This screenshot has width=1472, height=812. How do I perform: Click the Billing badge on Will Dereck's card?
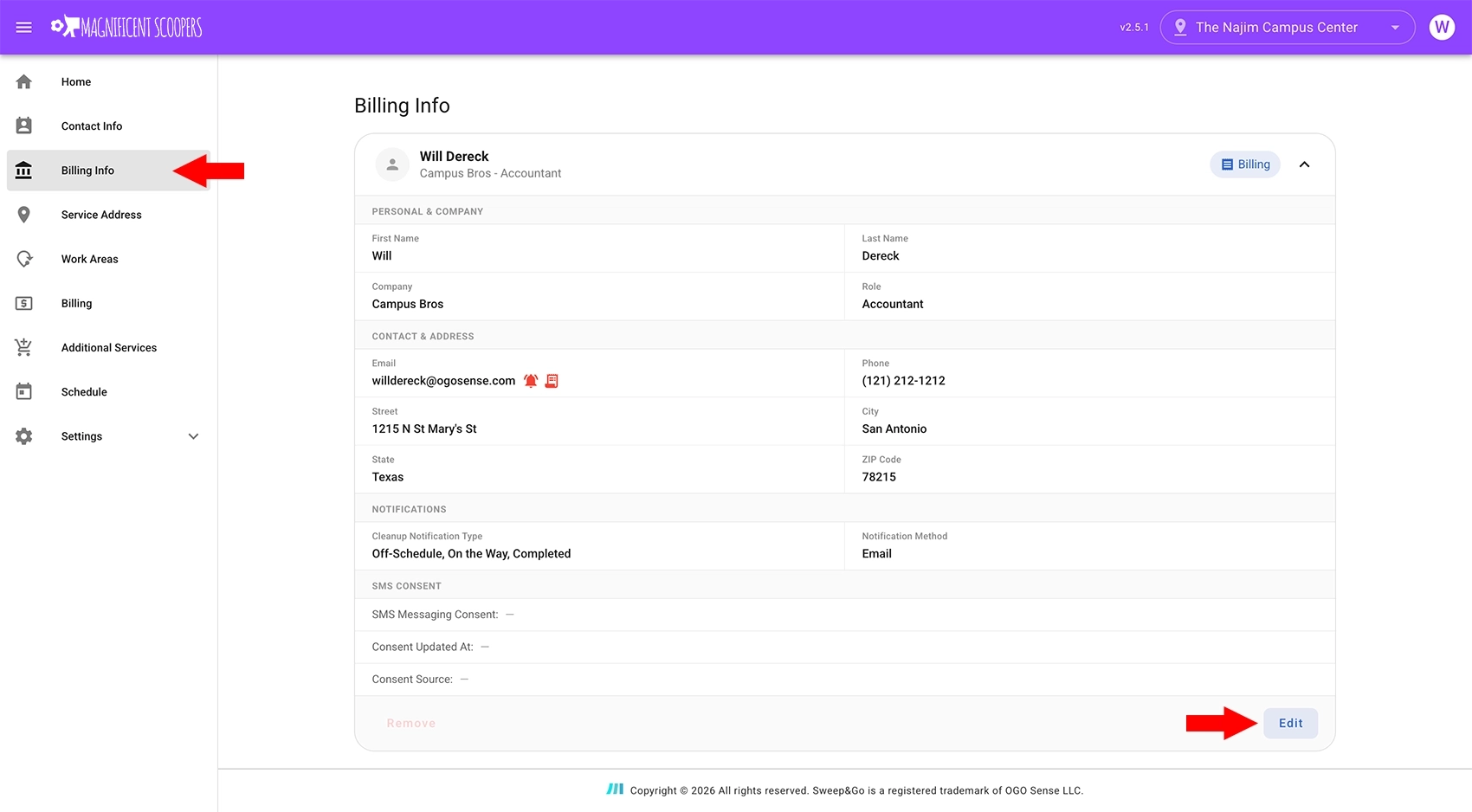click(1244, 164)
